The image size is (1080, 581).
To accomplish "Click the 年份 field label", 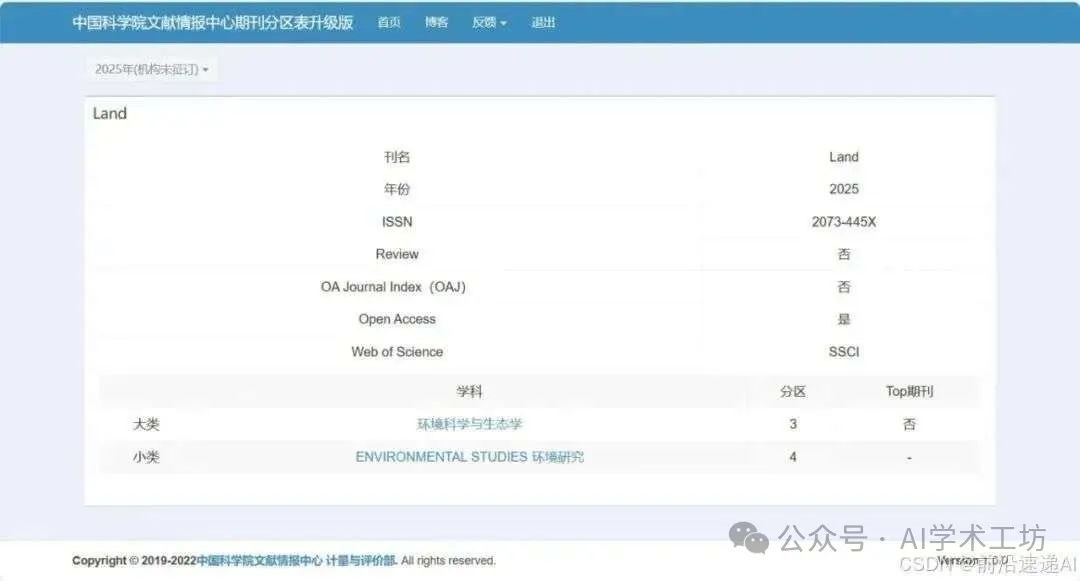I will [x=397, y=189].
